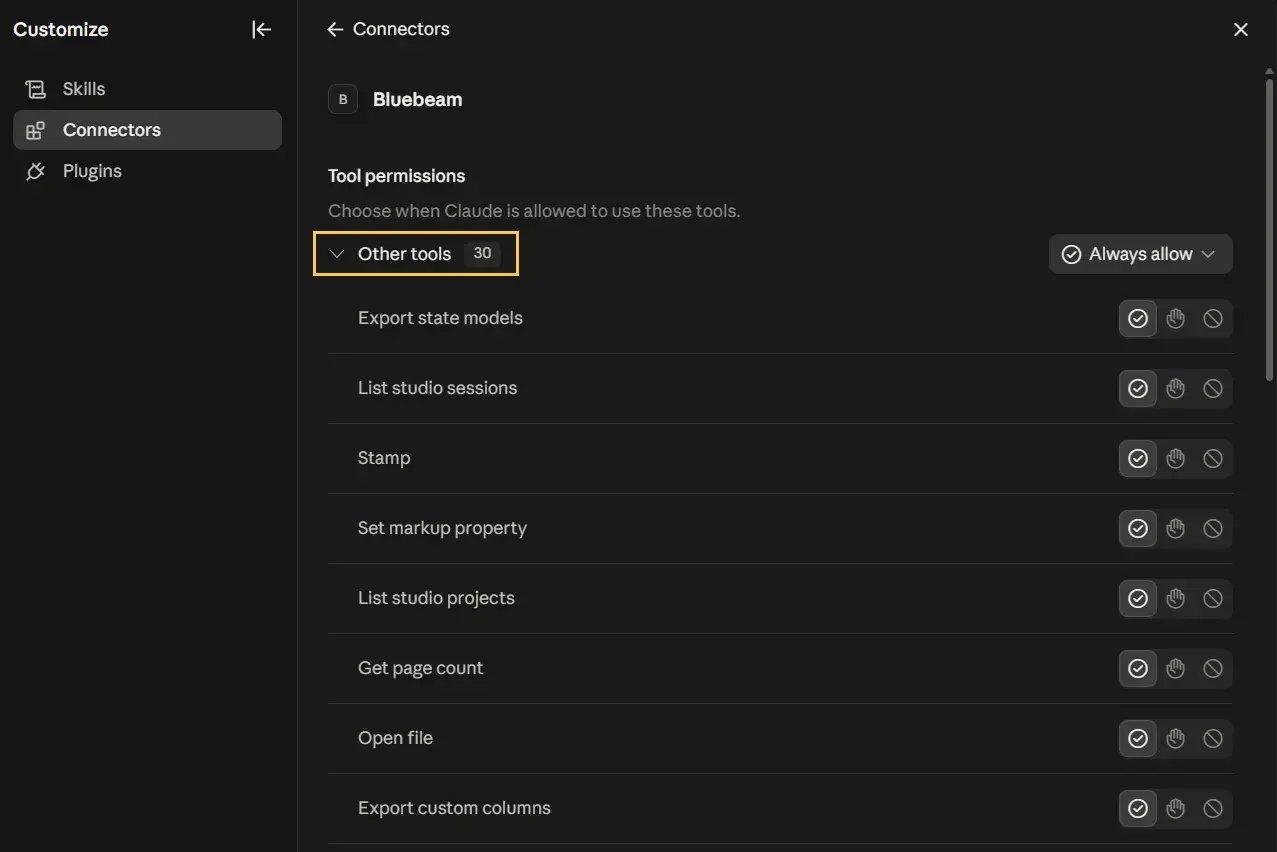This screenshot has height=852, width=1277.
Task: Require approval for Set markup property
Action: (x=1176, y=529)
